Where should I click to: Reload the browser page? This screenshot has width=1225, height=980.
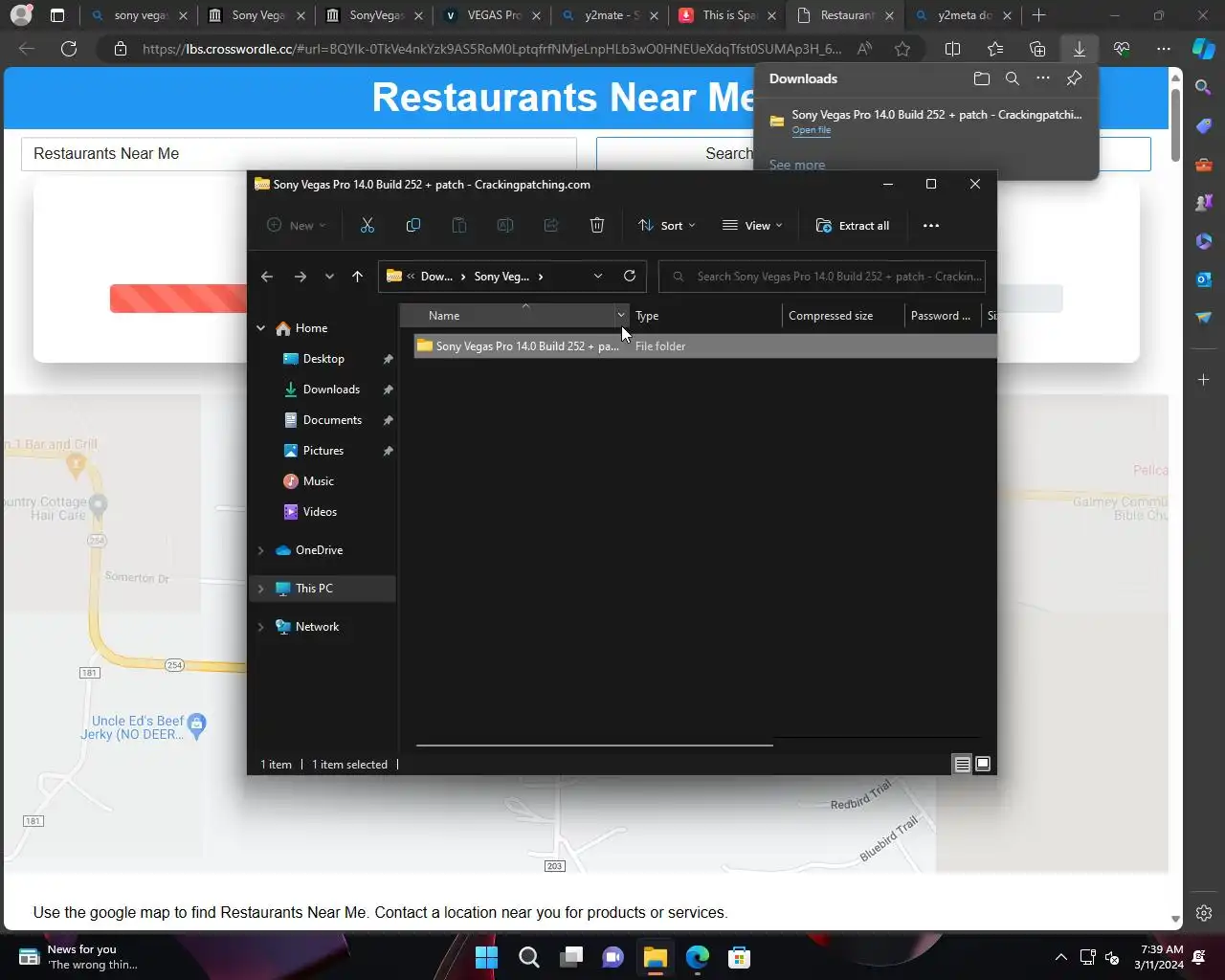pyautogui.click(x=69, y=49)
